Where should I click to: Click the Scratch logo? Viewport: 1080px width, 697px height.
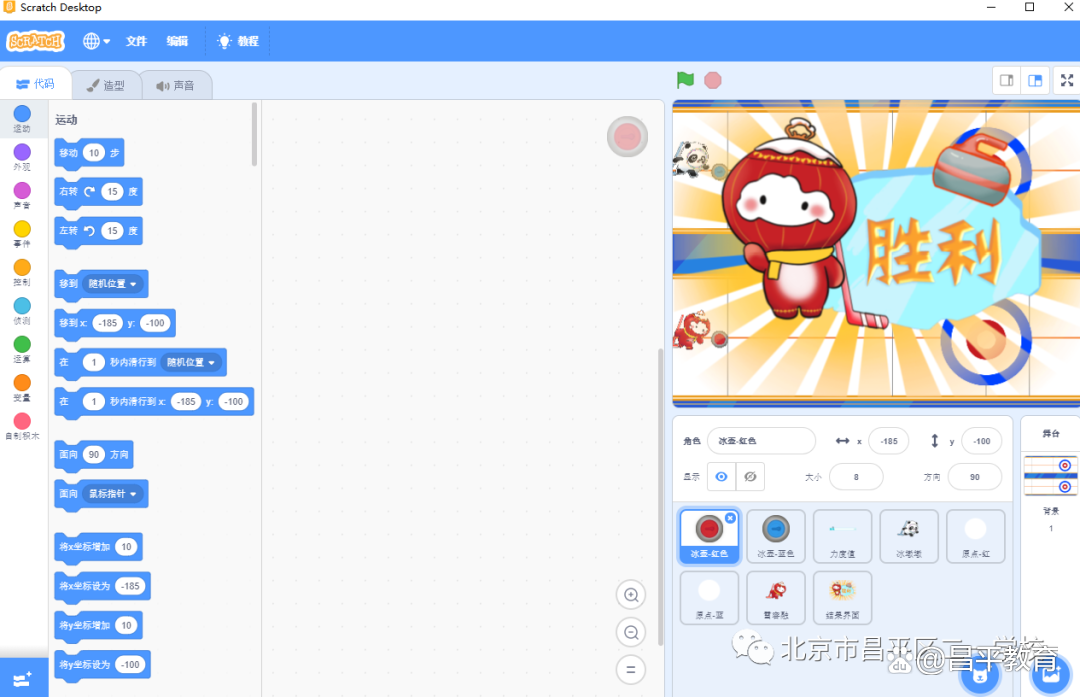36,41
